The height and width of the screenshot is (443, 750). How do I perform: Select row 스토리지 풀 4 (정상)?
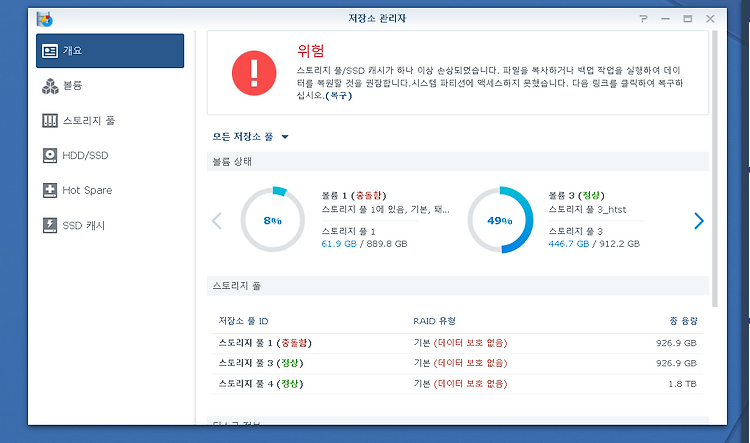pos(457,384)
